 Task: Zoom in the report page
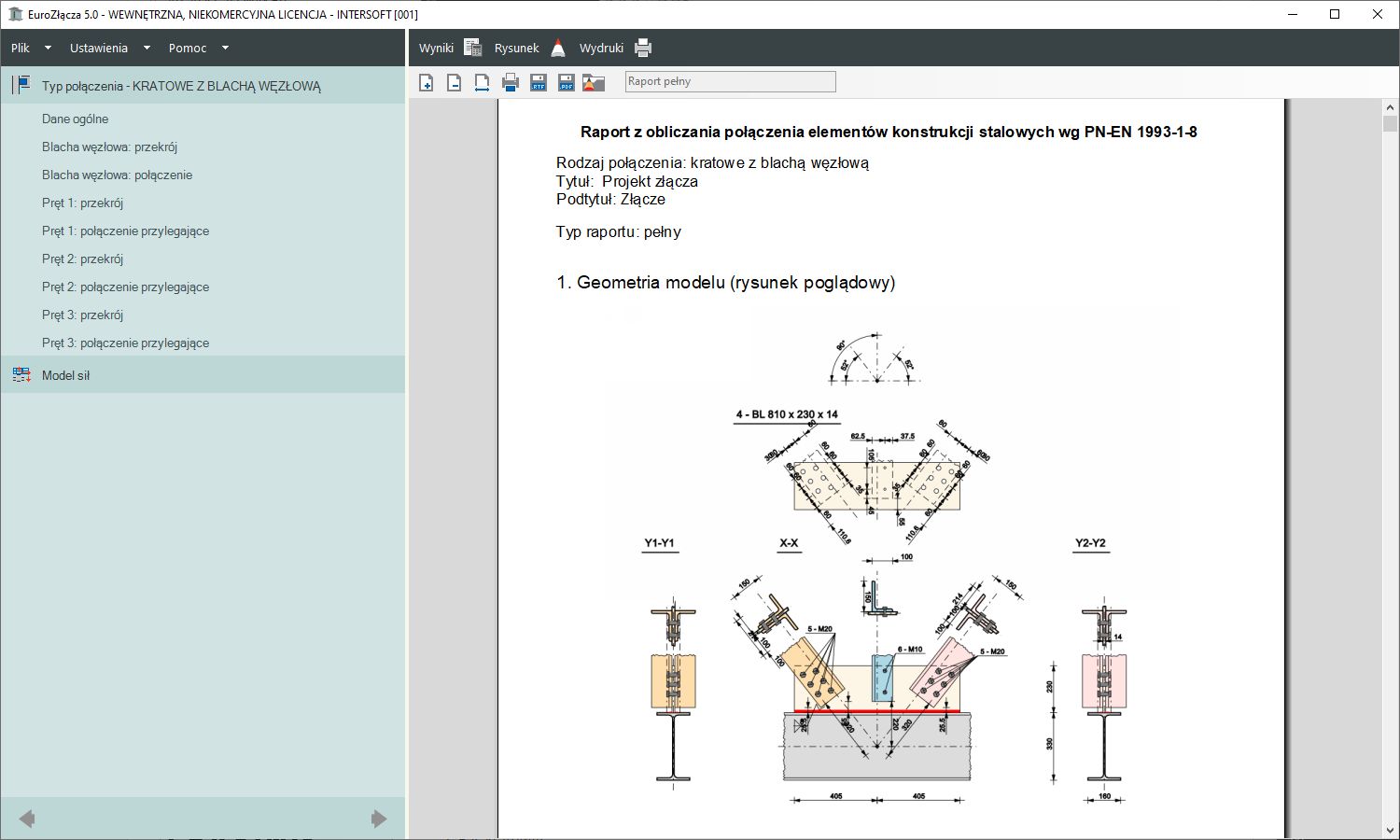point(427,82)
